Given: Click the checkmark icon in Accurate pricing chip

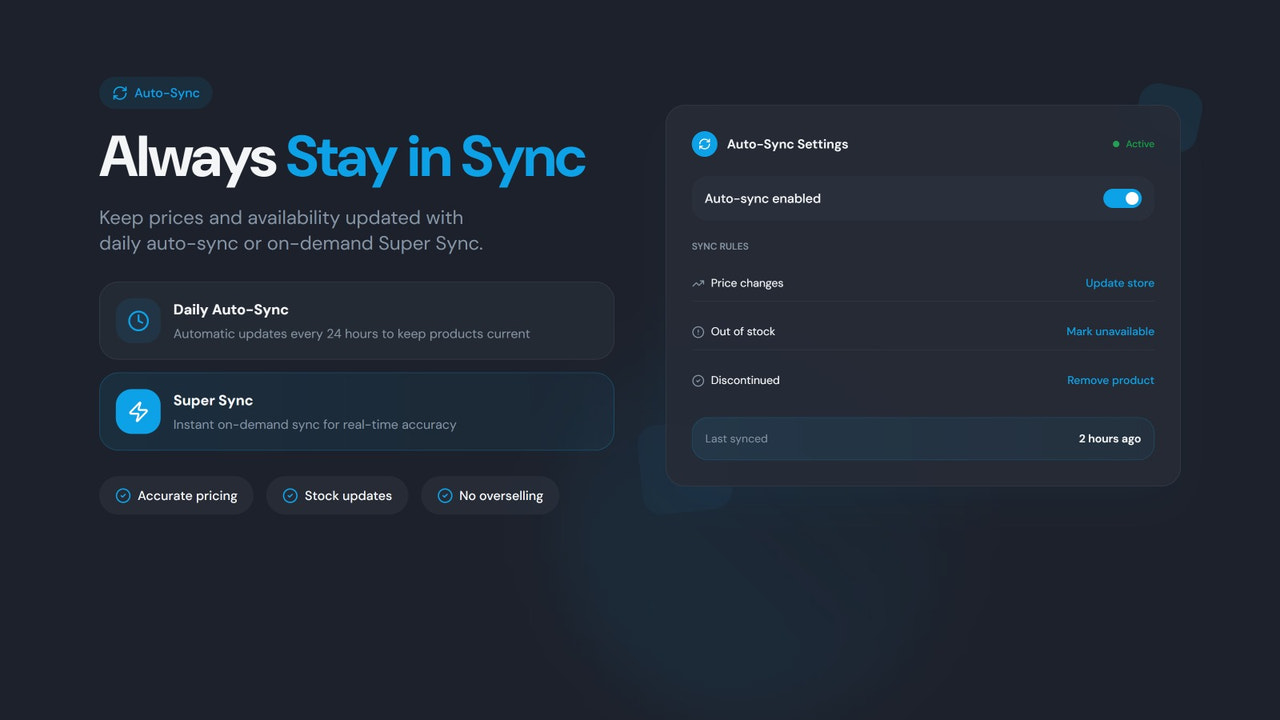Looking at the screenshot, I should (x=123, y=496).
